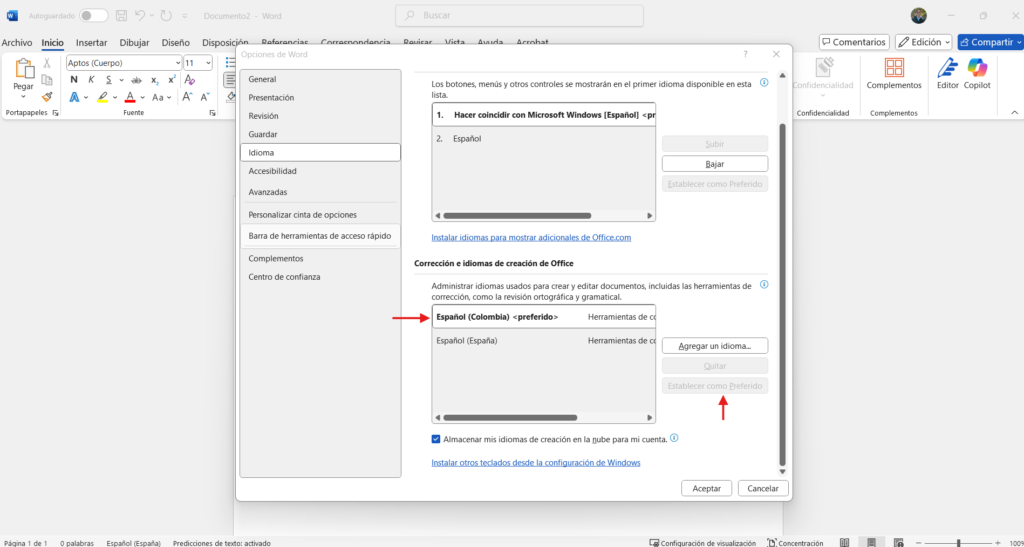The height and width of the screenshot is (547, 1024).
Task: Apply bold with the N icon
Action: 74,80
